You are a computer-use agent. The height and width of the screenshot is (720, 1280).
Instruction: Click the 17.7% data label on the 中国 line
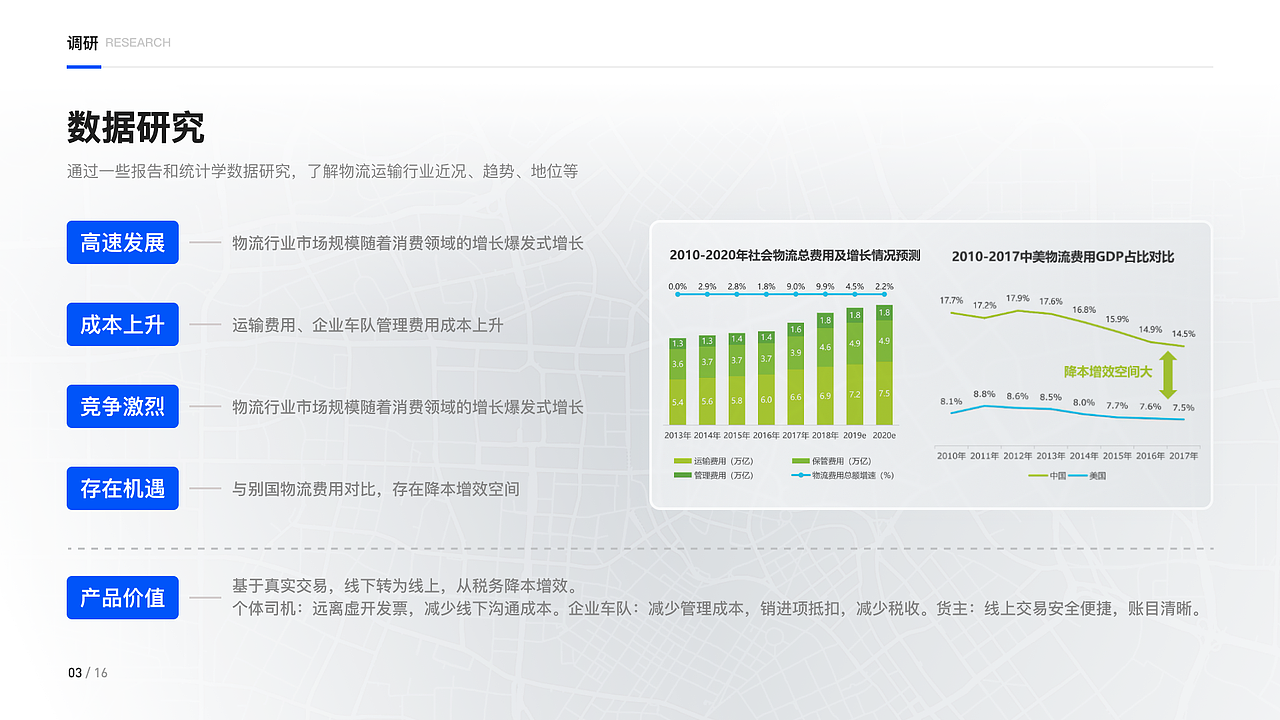tap(951, 300)
